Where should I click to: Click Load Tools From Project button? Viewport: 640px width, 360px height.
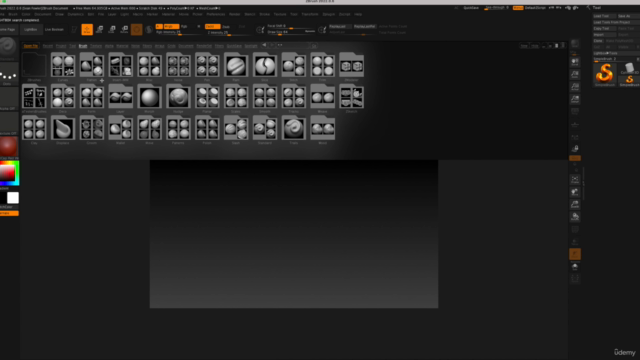(x=616, y=22)
